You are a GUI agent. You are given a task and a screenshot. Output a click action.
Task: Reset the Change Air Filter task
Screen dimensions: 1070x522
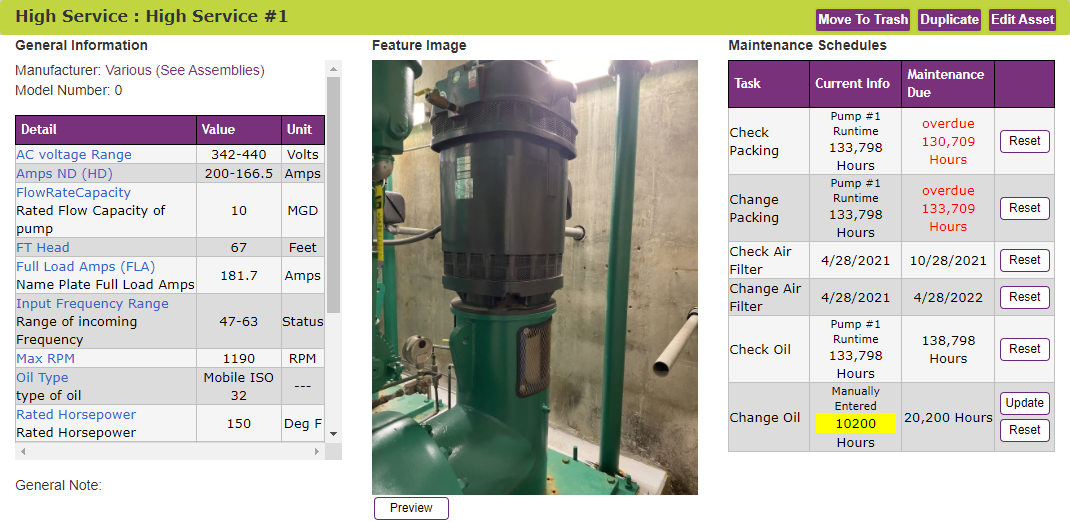point(1024,297)
